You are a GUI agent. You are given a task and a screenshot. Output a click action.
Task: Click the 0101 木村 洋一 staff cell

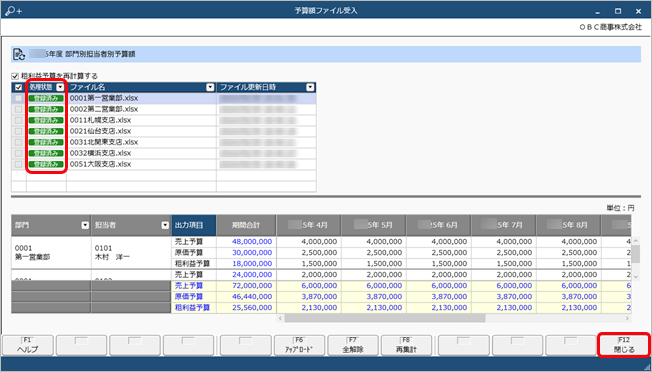coord(131,253)
